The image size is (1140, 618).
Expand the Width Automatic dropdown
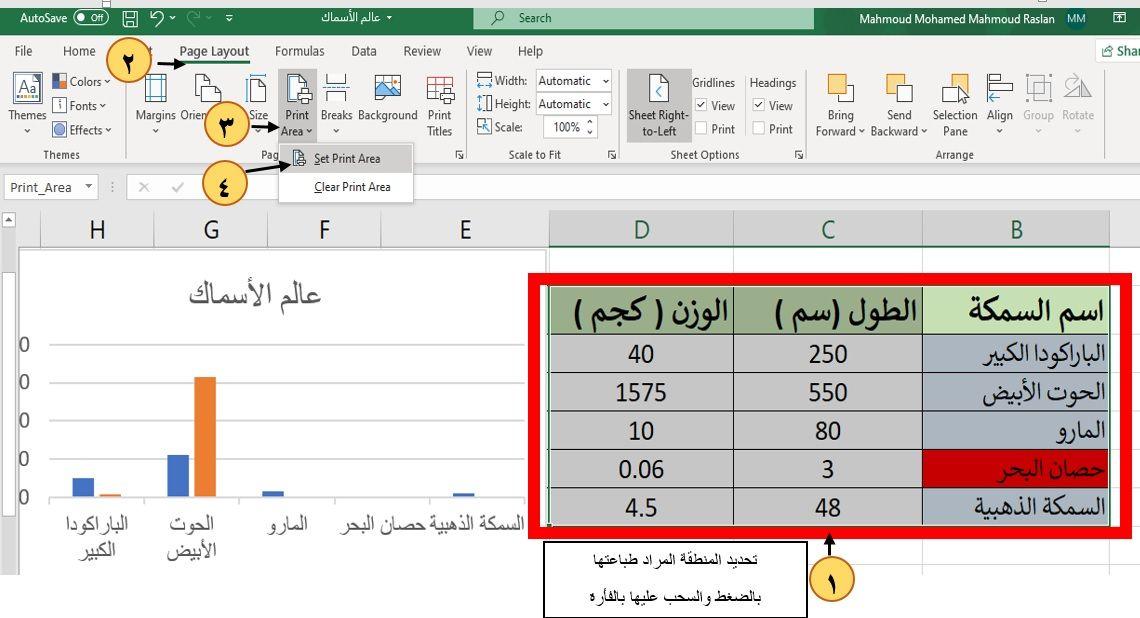click(x=604, y=81)
